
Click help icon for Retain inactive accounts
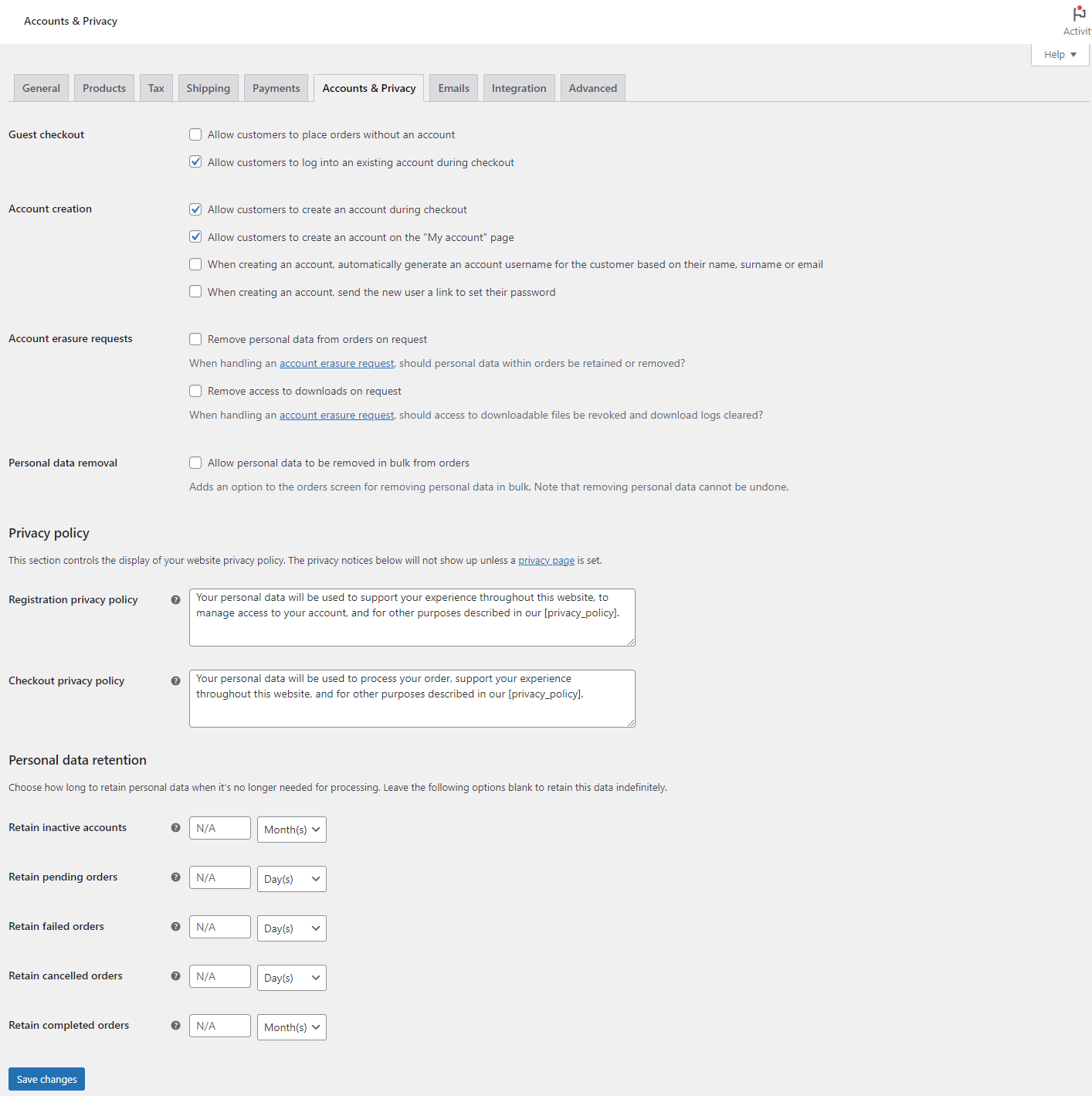point(175,827)
